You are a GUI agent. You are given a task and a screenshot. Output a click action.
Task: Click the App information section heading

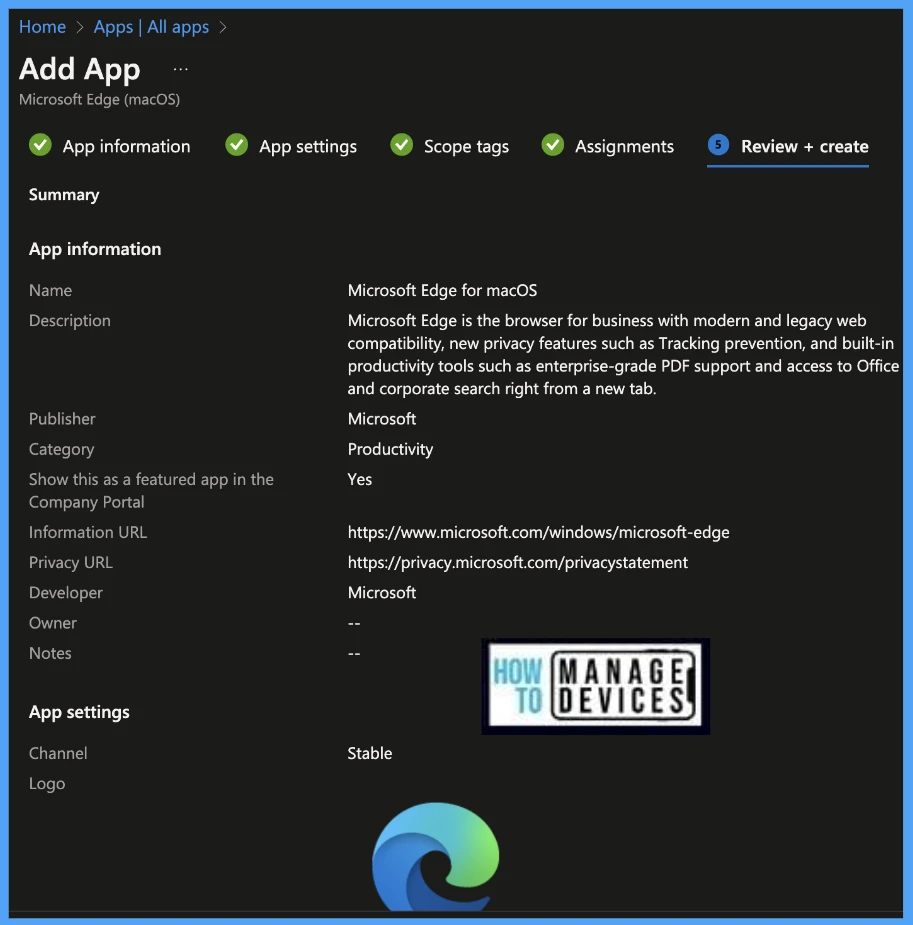pyautogui.click(x=95, y=249)
